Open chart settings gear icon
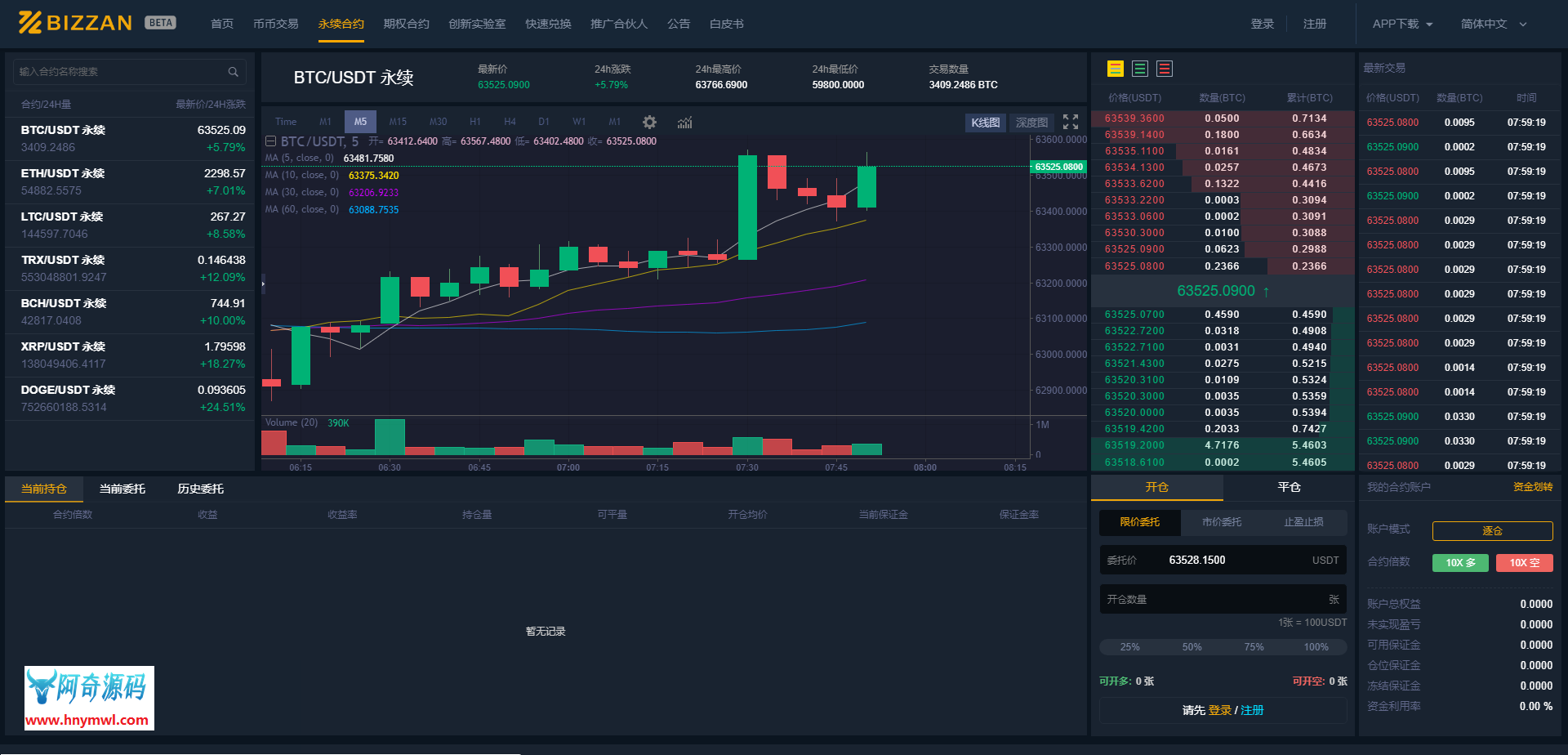The height and width of the screenshot is (755, 1568). 649,123
